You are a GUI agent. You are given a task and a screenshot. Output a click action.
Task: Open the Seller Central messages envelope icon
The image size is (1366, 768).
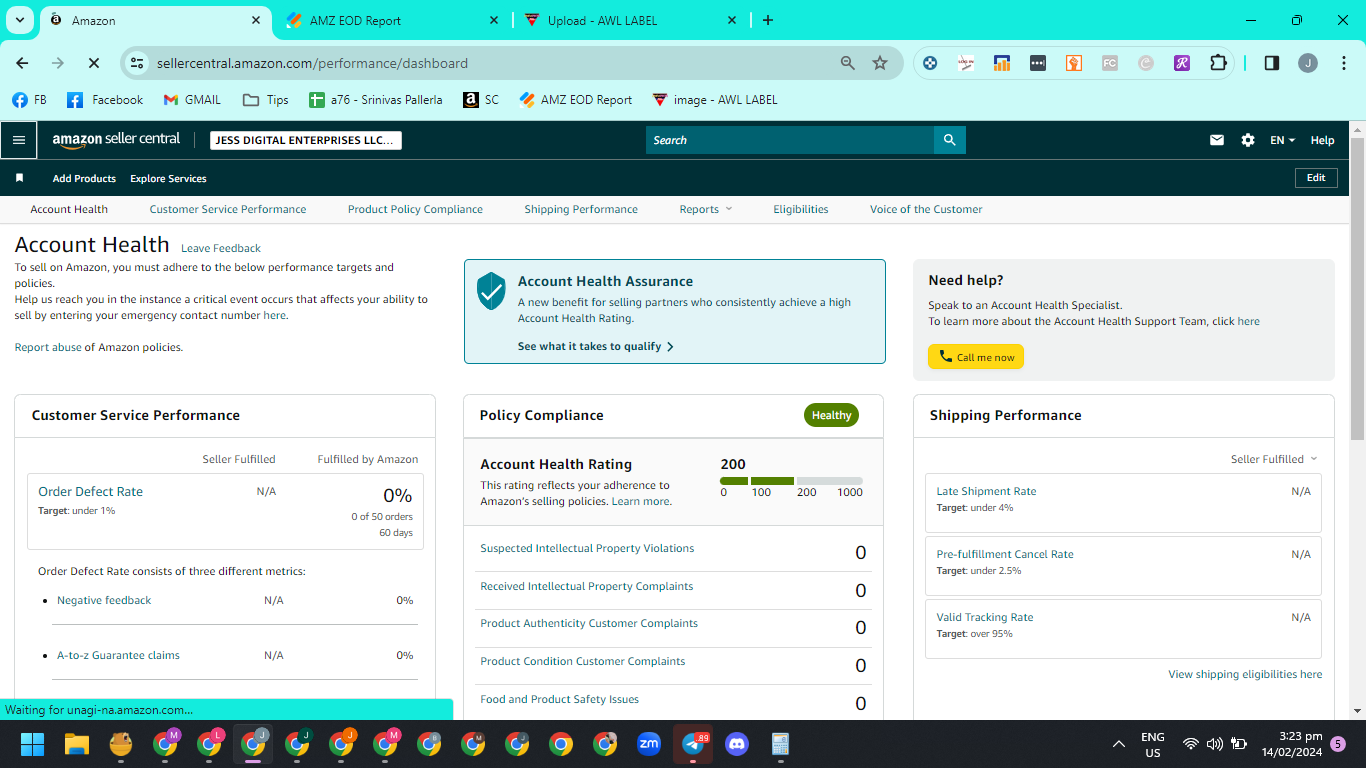coord(1217,140)
